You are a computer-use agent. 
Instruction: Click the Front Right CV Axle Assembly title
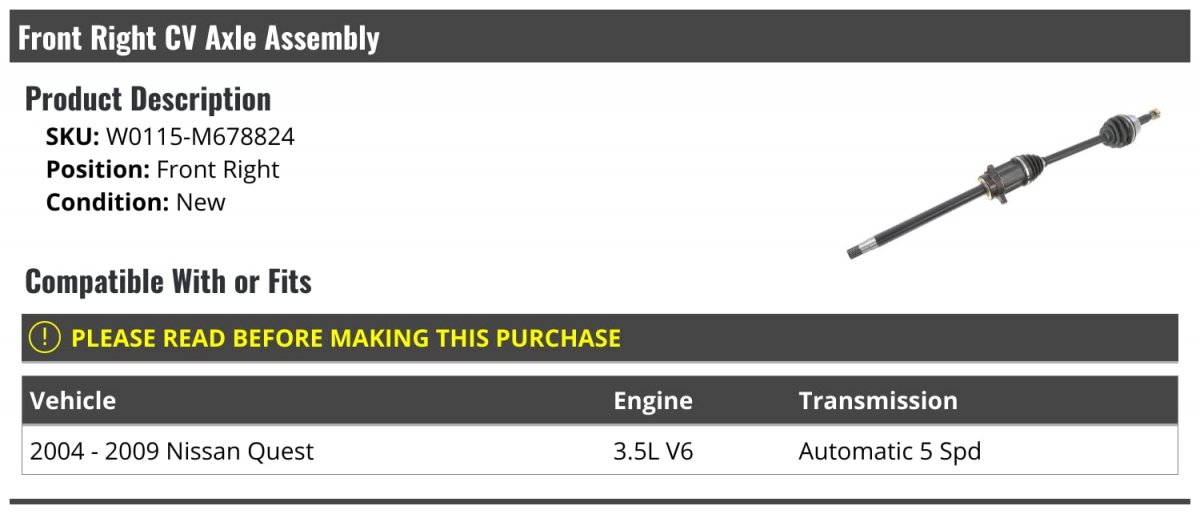click(x=199, y=38)
